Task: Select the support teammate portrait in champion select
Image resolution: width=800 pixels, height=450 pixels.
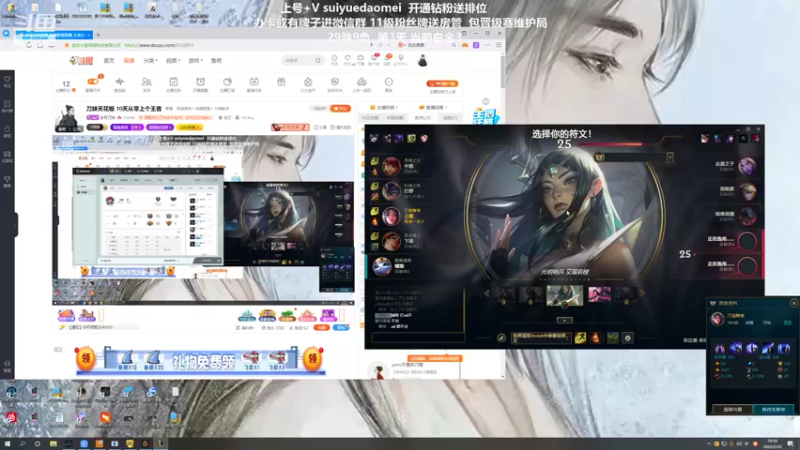Action: click(x=382, y=266)
